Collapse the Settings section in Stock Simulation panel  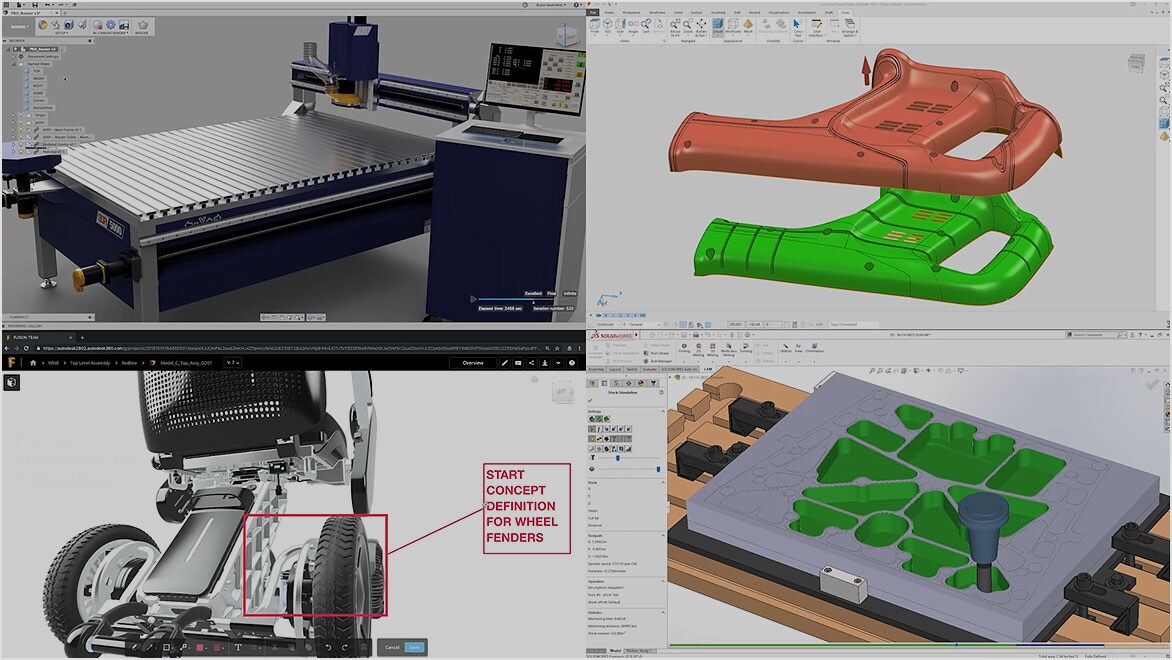pos(663,411)
